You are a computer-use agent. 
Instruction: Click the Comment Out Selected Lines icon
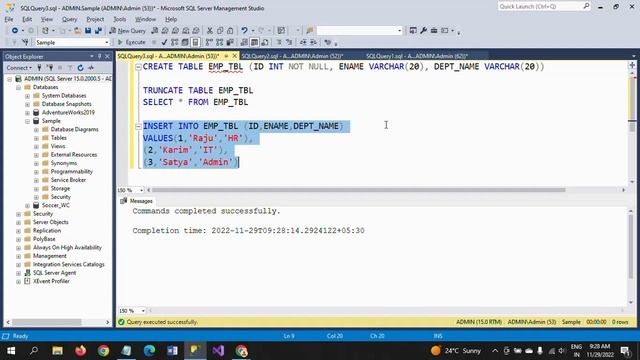[x=279, y=42]
